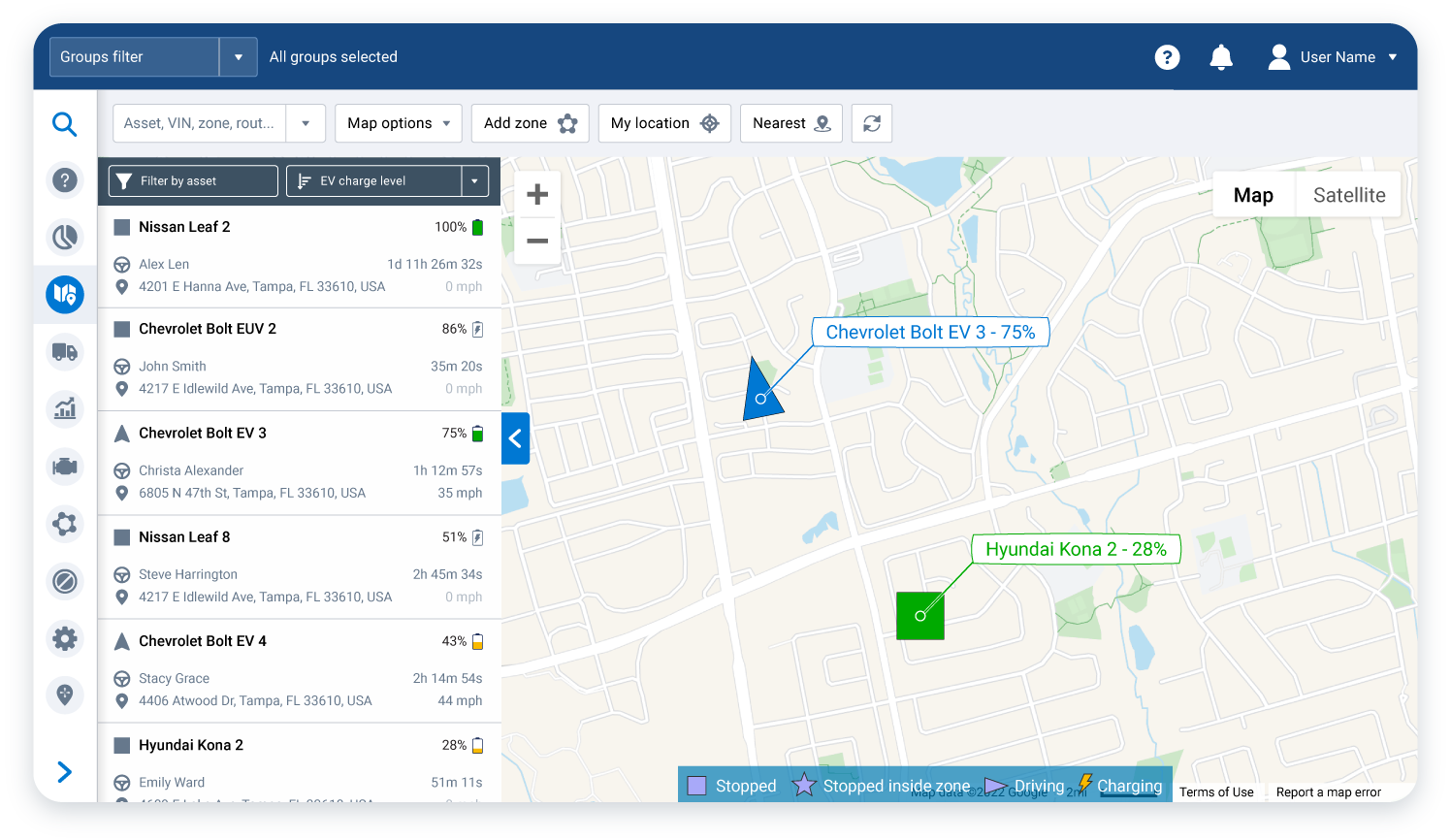The height and width of the screenshot is (840, 1451).
Task: Click the Add zone button
Action: click(530, 123)
